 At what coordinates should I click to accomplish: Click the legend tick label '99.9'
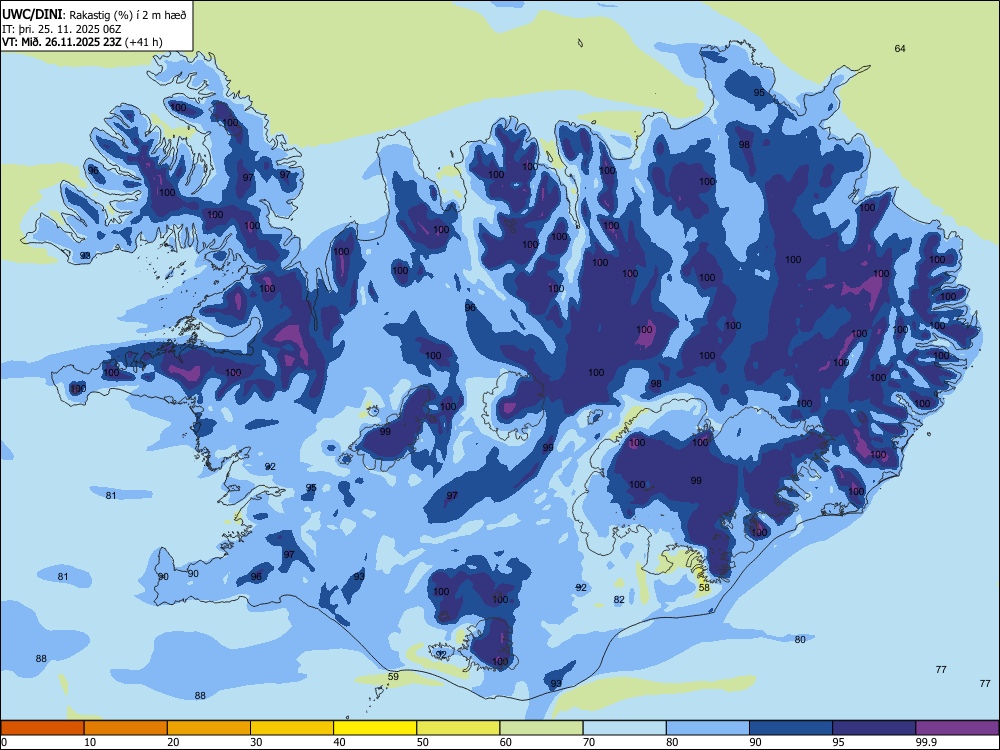click(926, 742)
